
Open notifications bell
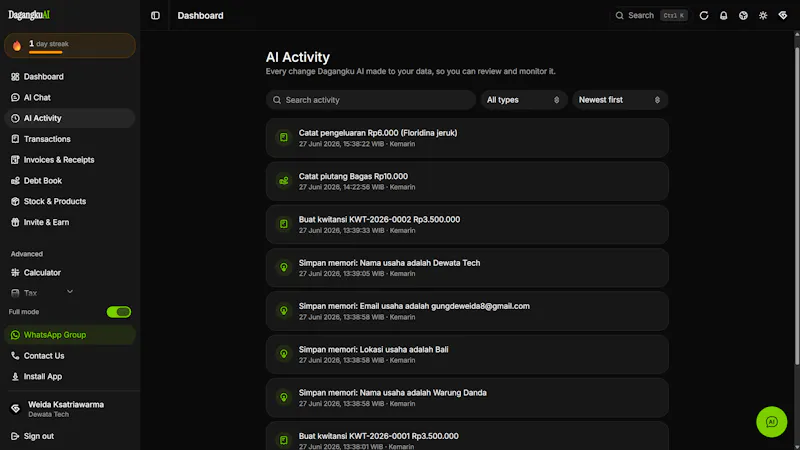tap(723, 16)
